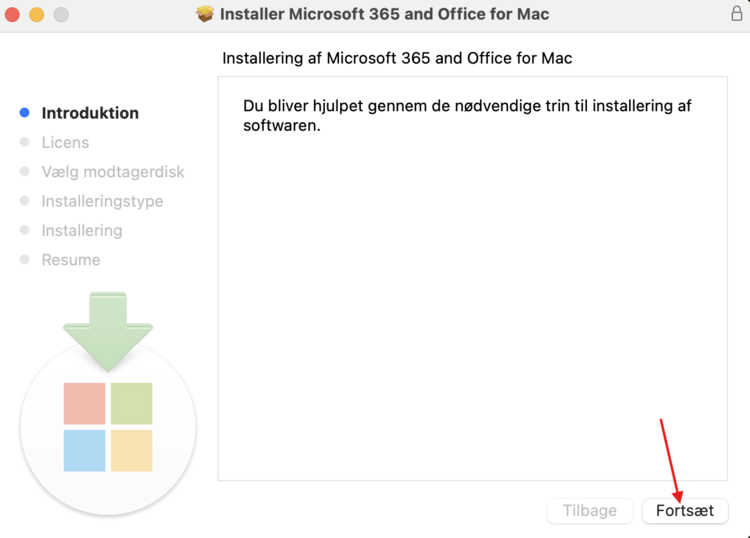Click the Installer Microsoft 365 window title
Image resolution: width=750 pixels, height=538 pixels.
384,14
